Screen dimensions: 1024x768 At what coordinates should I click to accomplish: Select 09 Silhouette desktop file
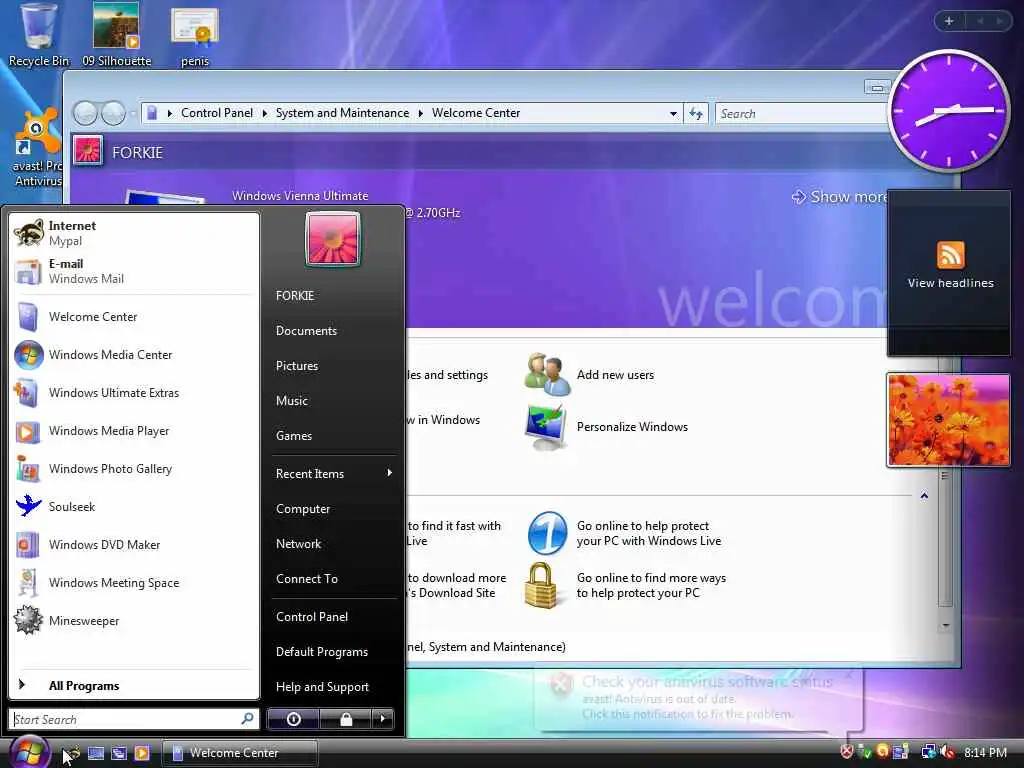click(x=116, y=36)
